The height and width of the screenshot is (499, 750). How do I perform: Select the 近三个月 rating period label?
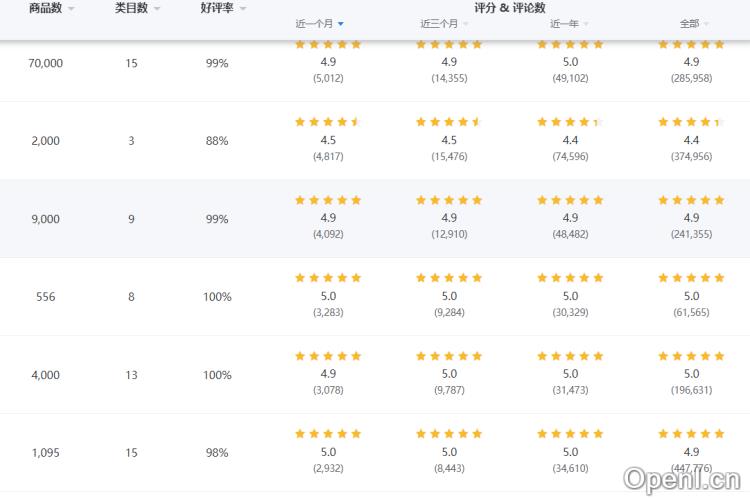[439, 23]
